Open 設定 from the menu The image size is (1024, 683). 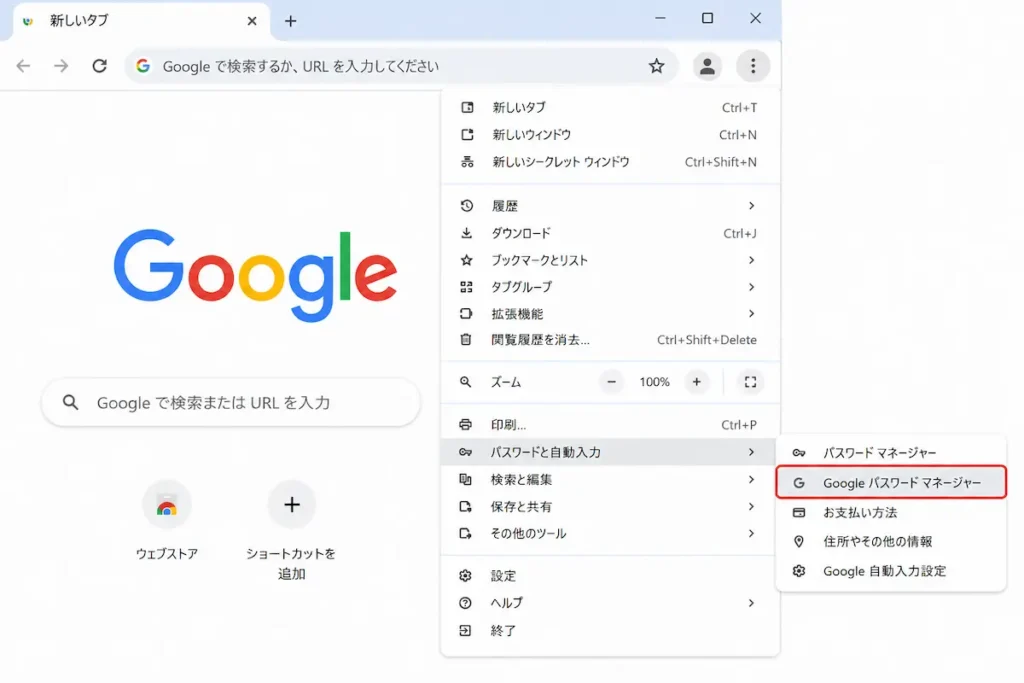tap(610, 576)
